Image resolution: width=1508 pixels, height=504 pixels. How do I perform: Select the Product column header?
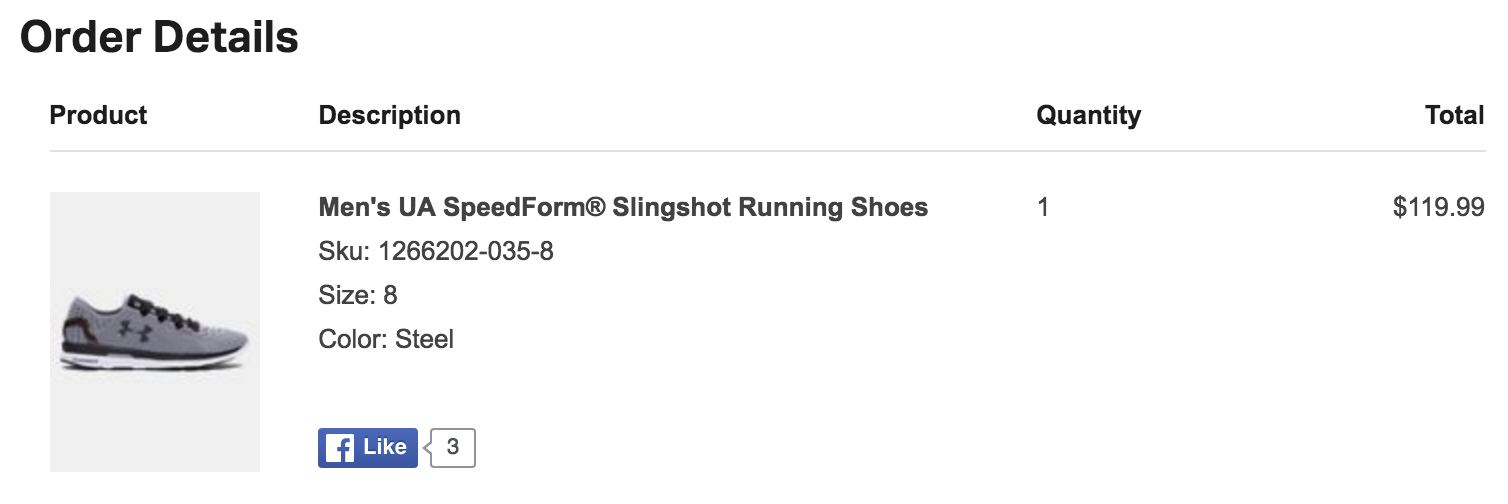[x=98, y=115]
